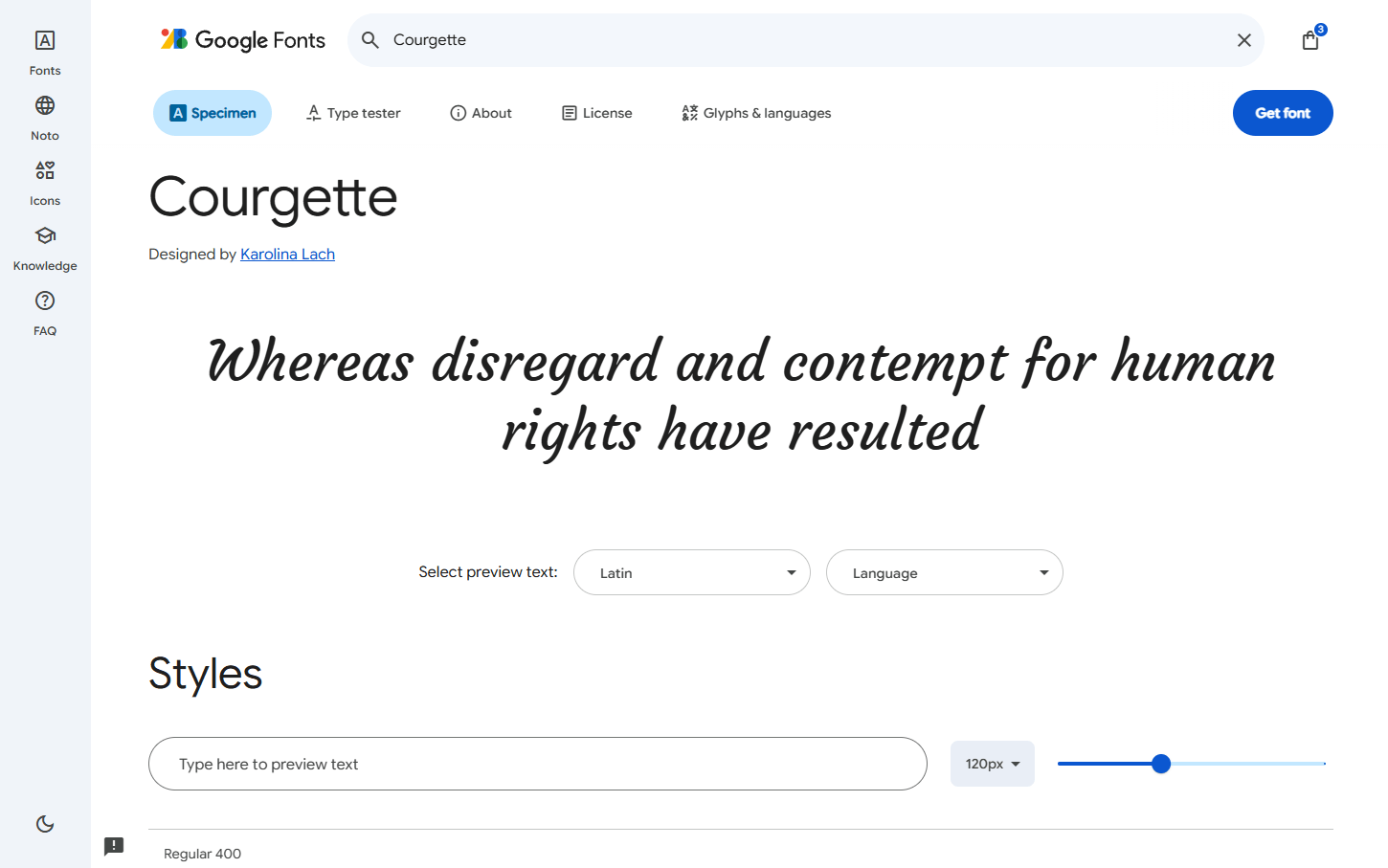The height and width of the screenshot is (868, 1388).
Task: Select the Noto icon in sidebar
Action: point(44,115)
